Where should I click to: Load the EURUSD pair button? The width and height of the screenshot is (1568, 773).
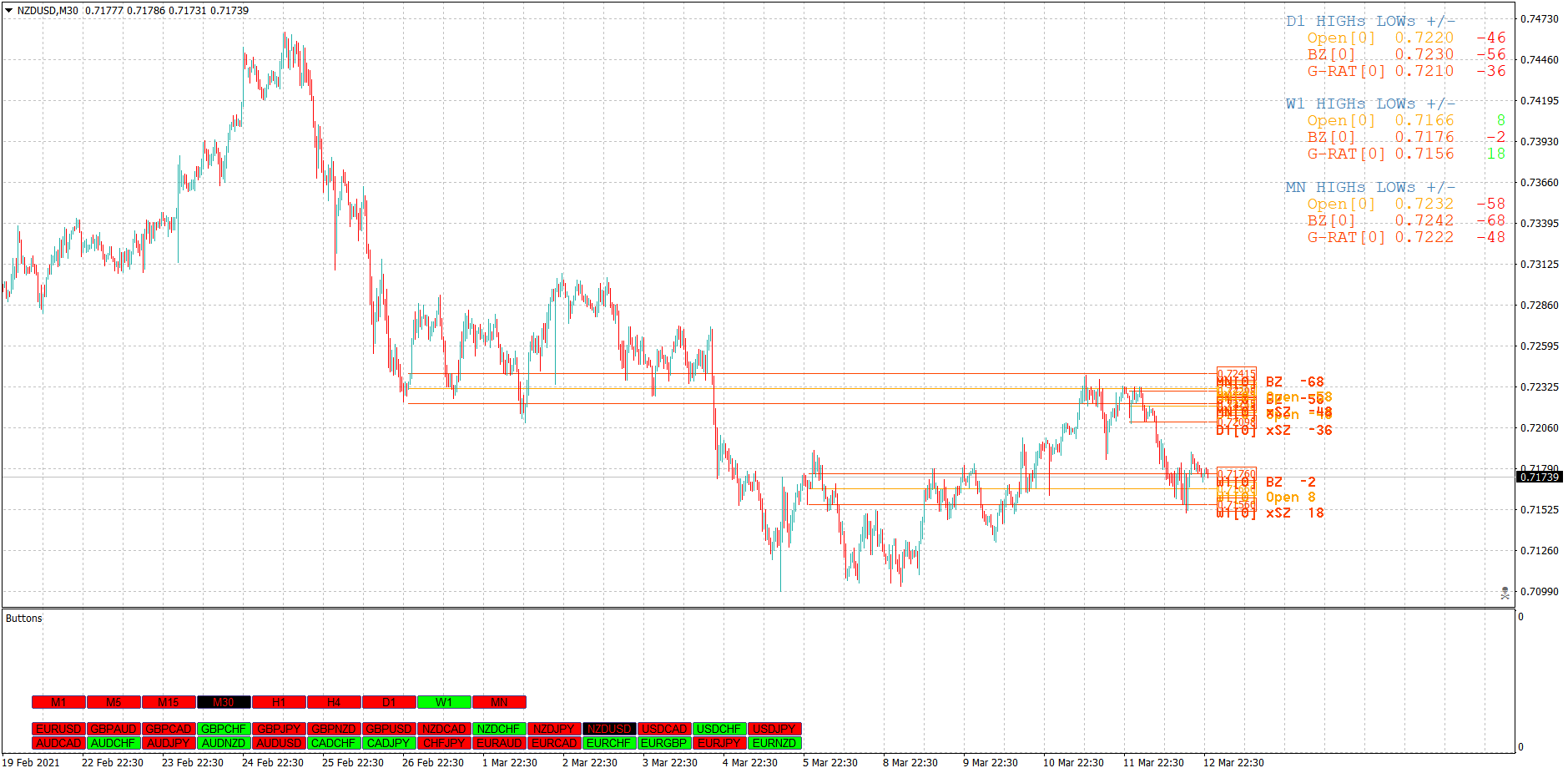pos(58,729)
